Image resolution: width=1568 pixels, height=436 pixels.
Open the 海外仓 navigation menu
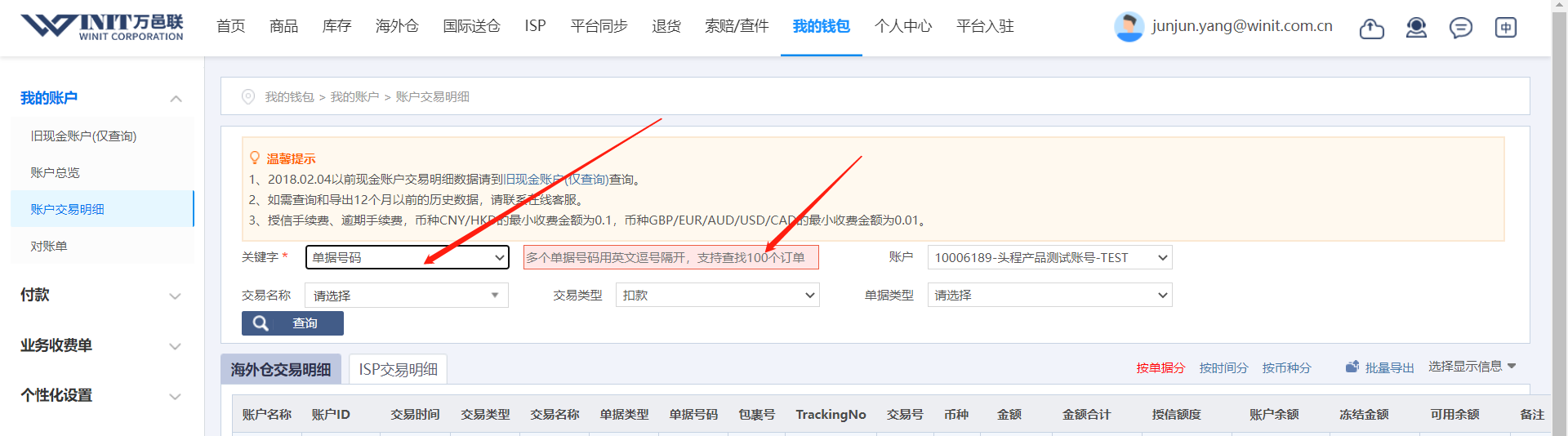(x=397, y=26)
